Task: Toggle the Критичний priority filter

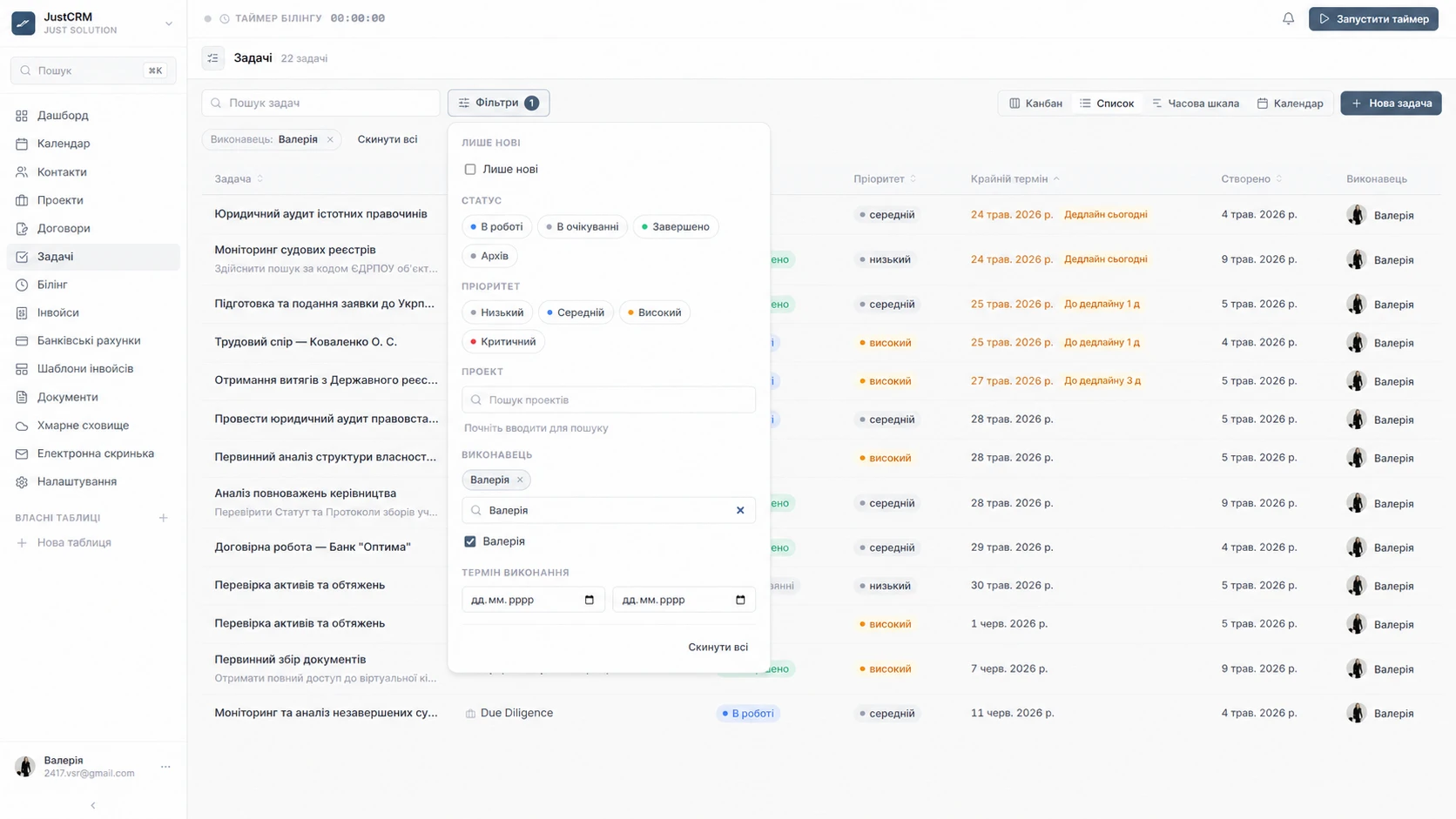Action: 503,341
